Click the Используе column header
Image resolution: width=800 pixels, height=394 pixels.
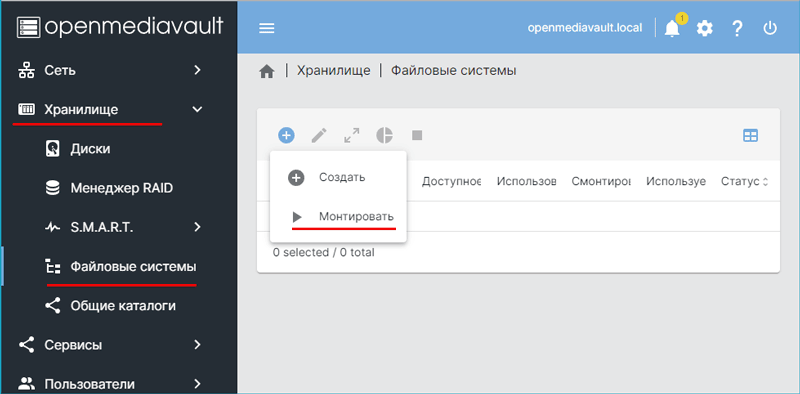[676, 181]
